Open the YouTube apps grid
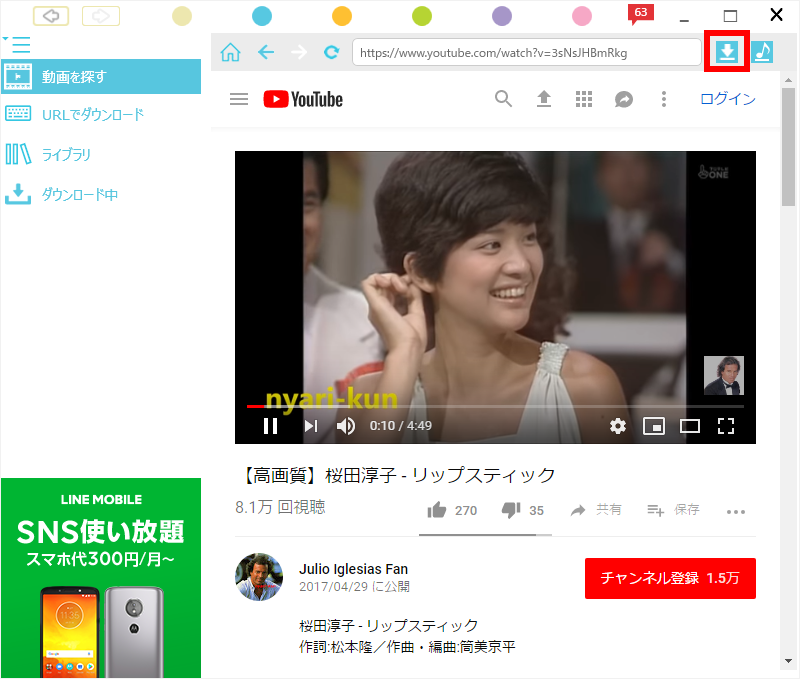800x679 pixels. coord(584,99)
